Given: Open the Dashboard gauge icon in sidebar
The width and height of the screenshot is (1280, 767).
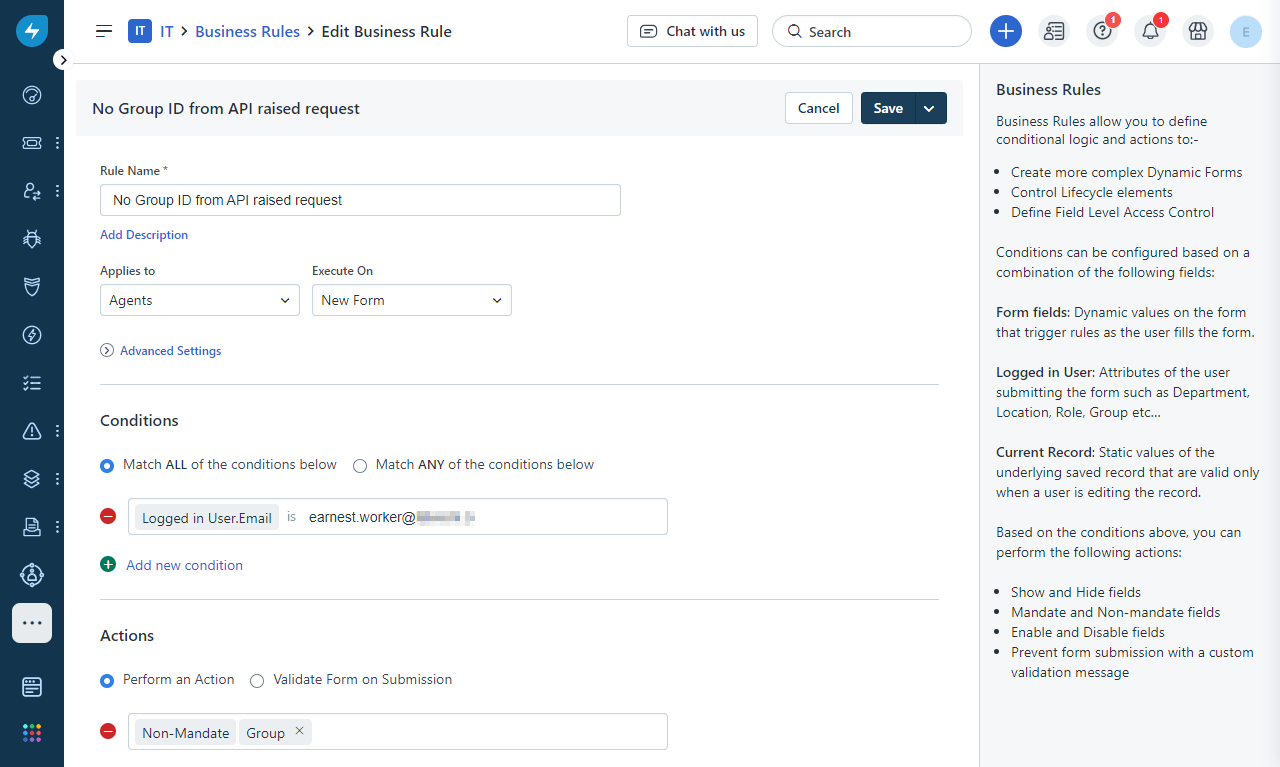Looking at the screenshot, I should [x=32, y=95].
